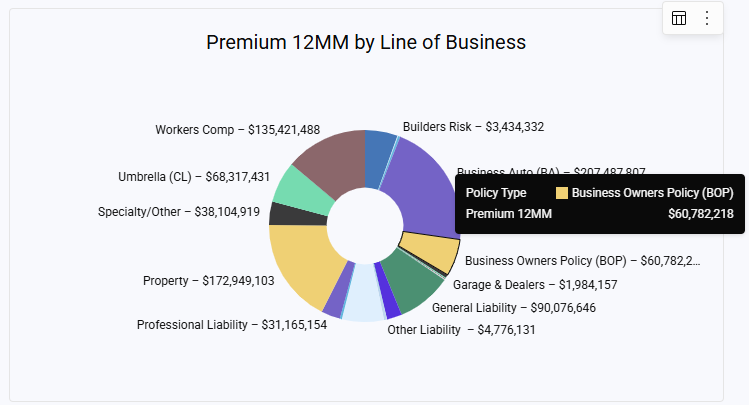This screenshot has height=405, width=749.
Task: Open the table view icon
Action: click(x=679, y=18)
